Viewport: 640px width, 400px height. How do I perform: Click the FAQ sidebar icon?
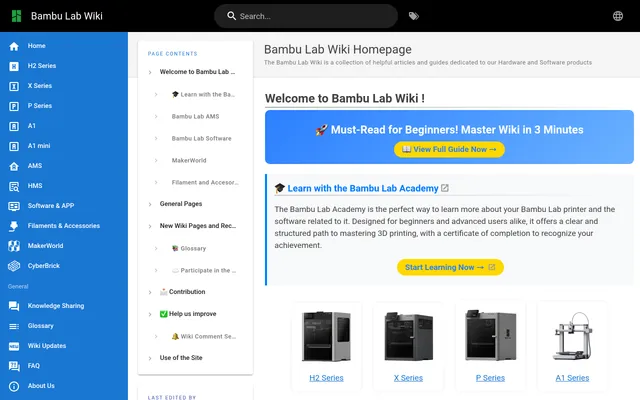click(x=14, y=366)
